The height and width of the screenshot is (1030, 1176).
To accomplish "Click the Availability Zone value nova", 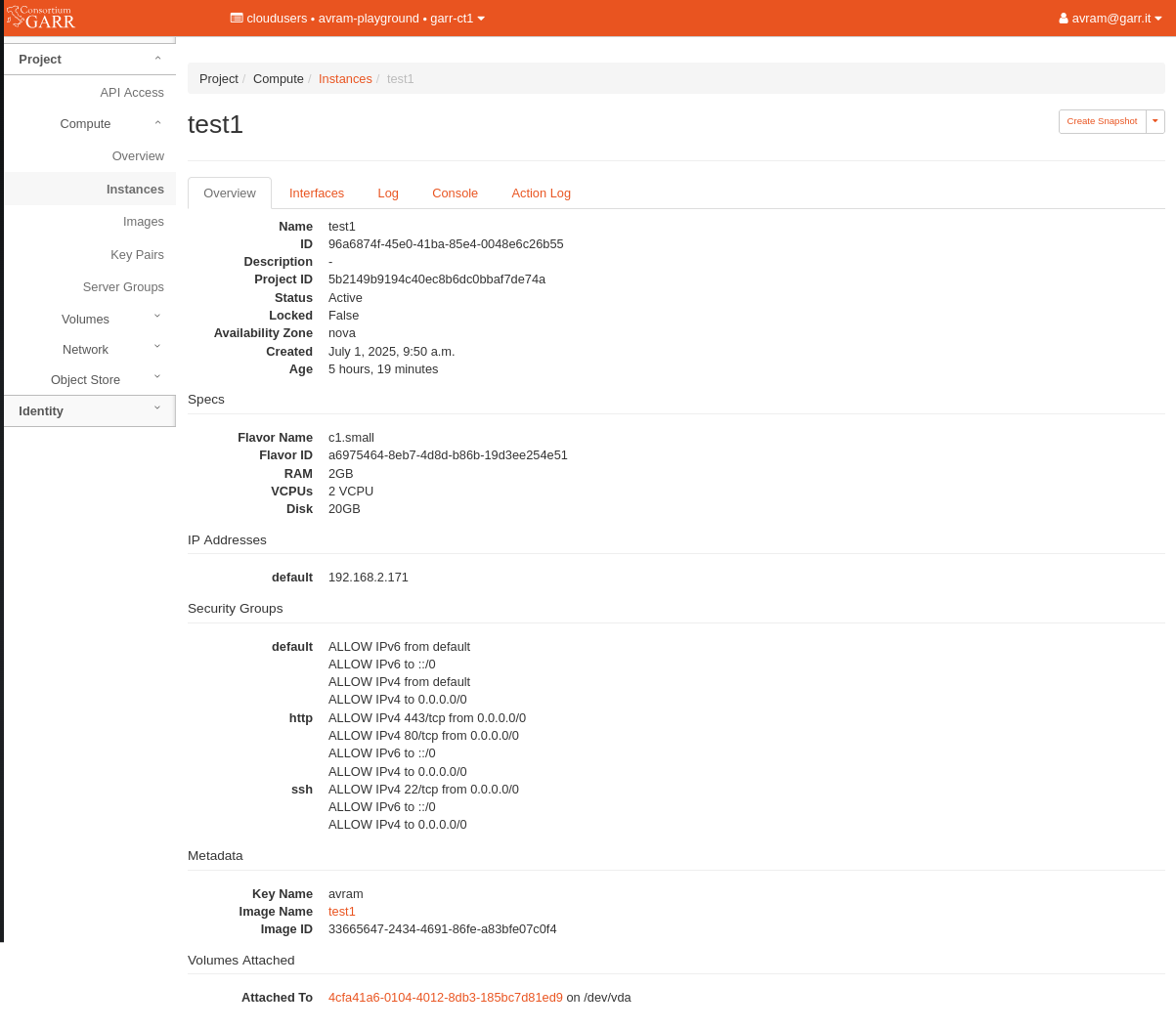I will tap(342, 333).
